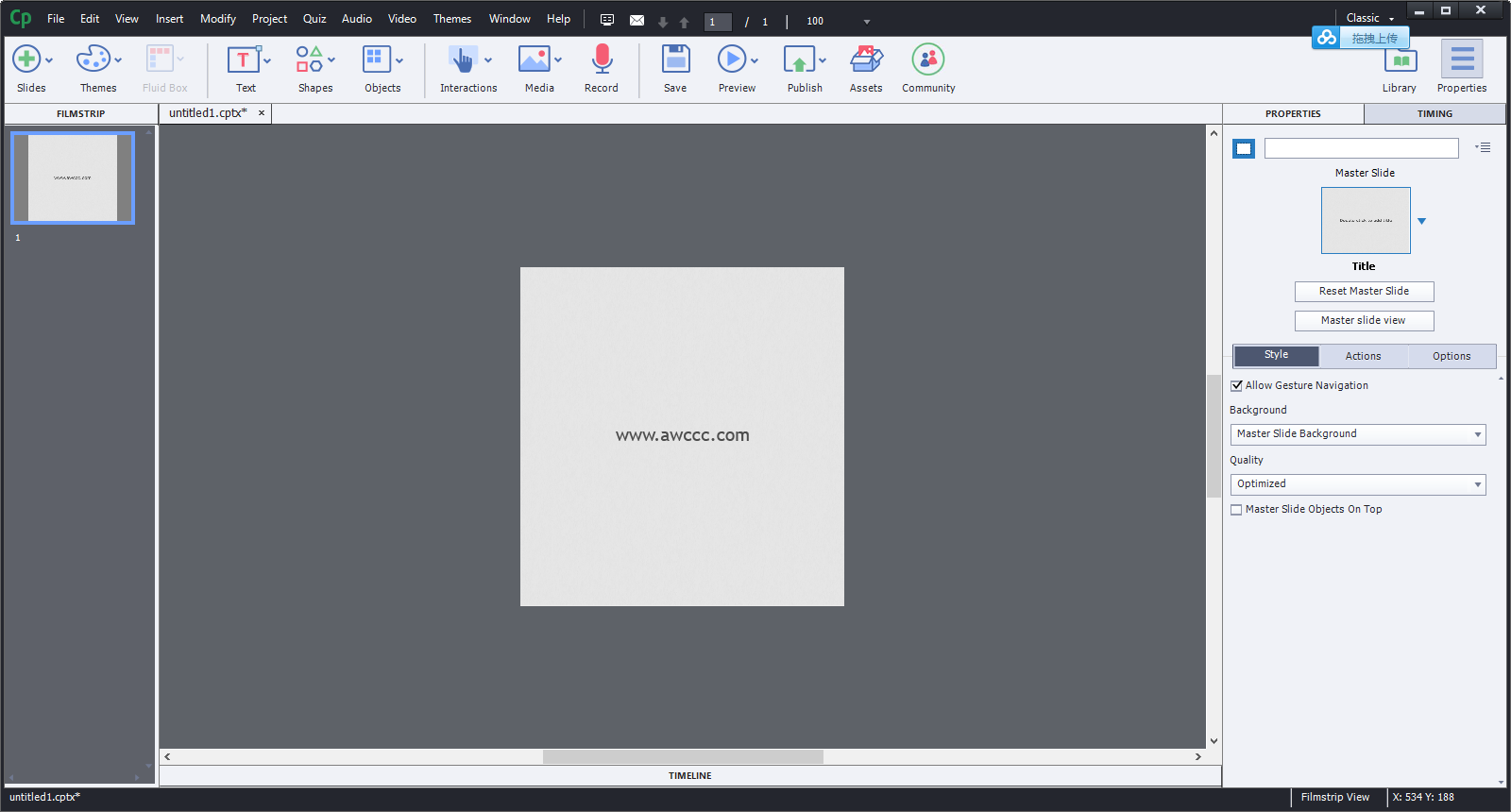The height and width of the screenshot is (812, 1511).
Task: Open the Assets panel
Action: [x=866, y=59]
